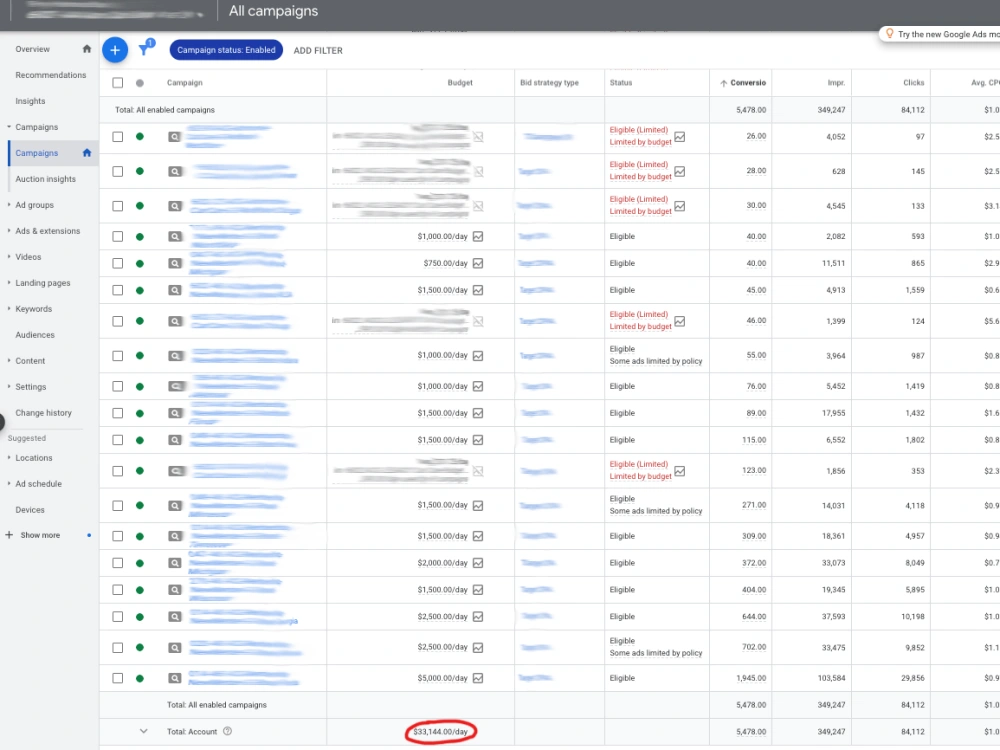This screenshot has width=1000, height=750.
Task: Collapse the Campaigns section in sidebar
Action: pyautogui.click(x=9, y=127)
